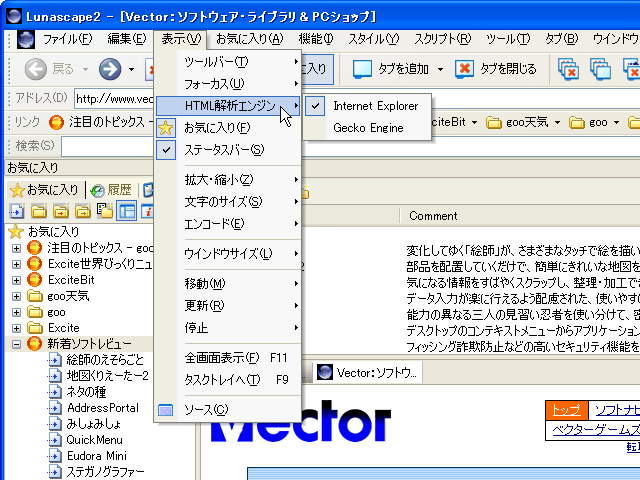Open the 編集(E) menu

(127, 39)
